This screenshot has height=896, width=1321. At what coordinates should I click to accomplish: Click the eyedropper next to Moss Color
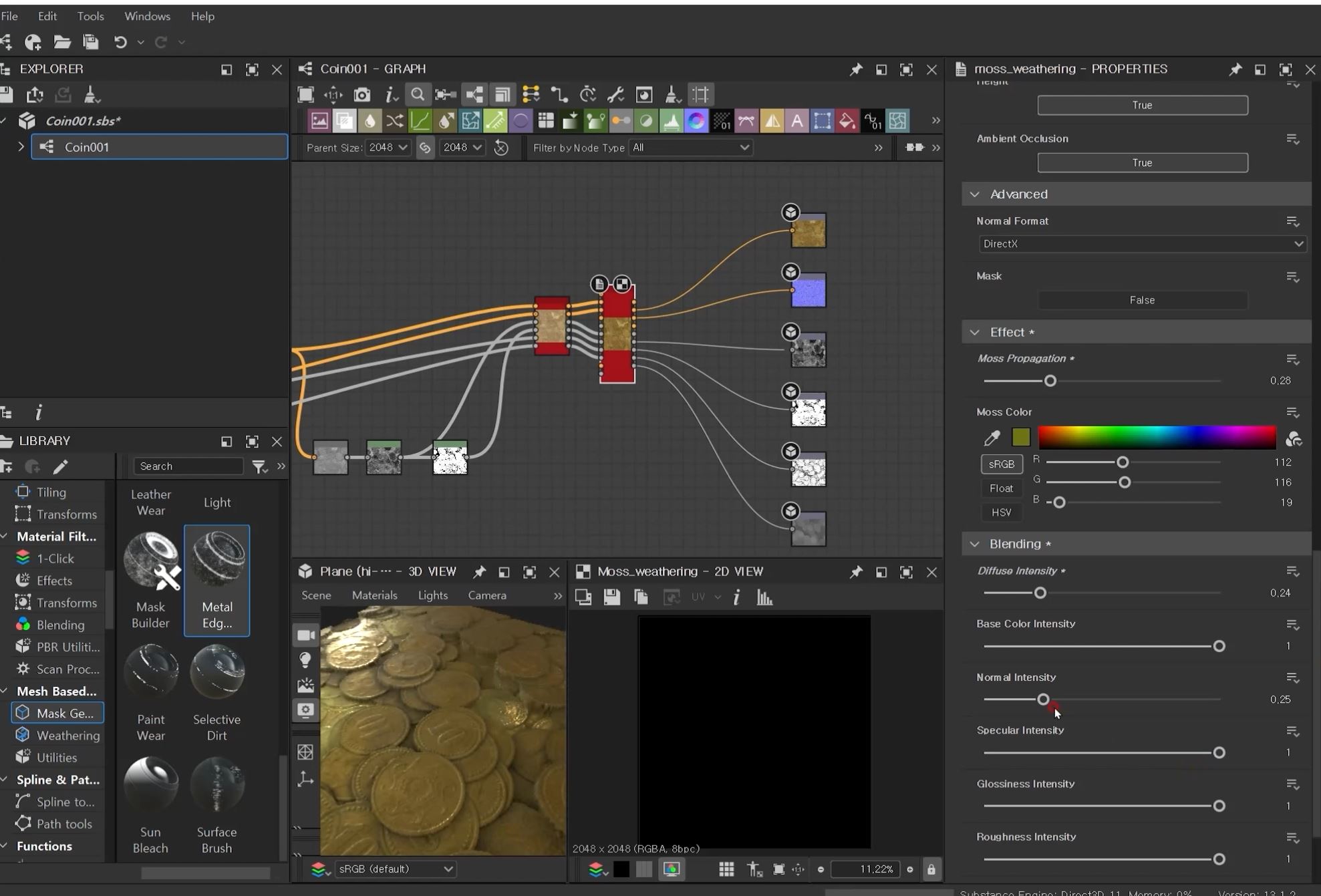[x=992, y=438]
